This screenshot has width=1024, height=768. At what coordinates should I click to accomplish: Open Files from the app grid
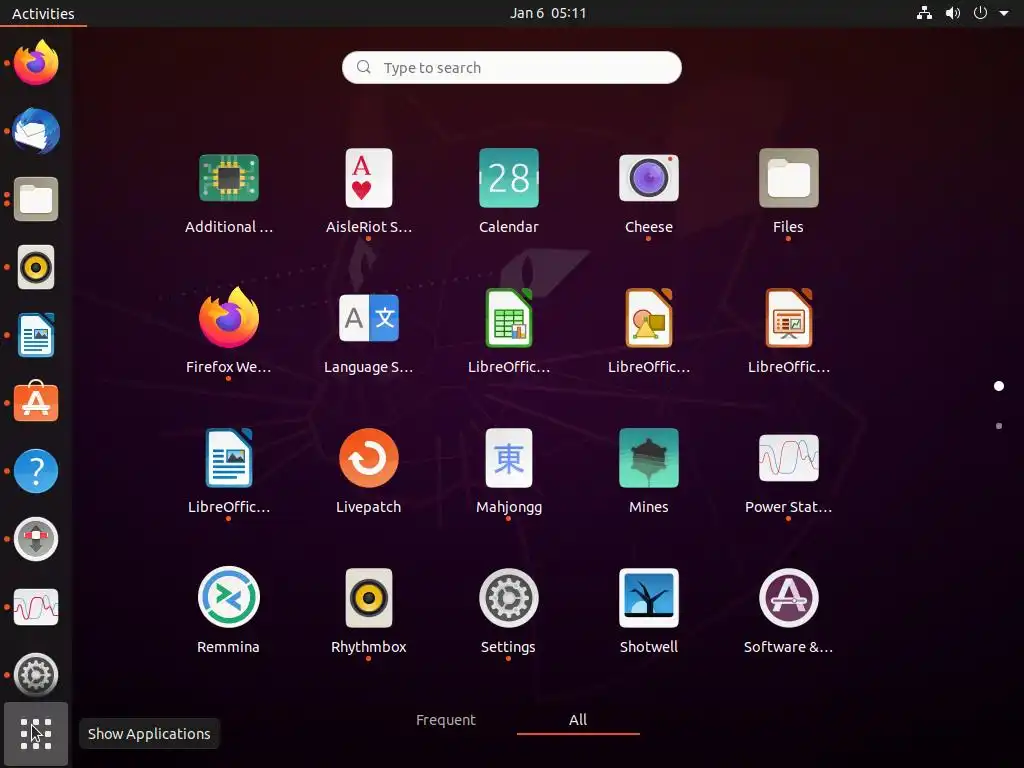point(788,178)
